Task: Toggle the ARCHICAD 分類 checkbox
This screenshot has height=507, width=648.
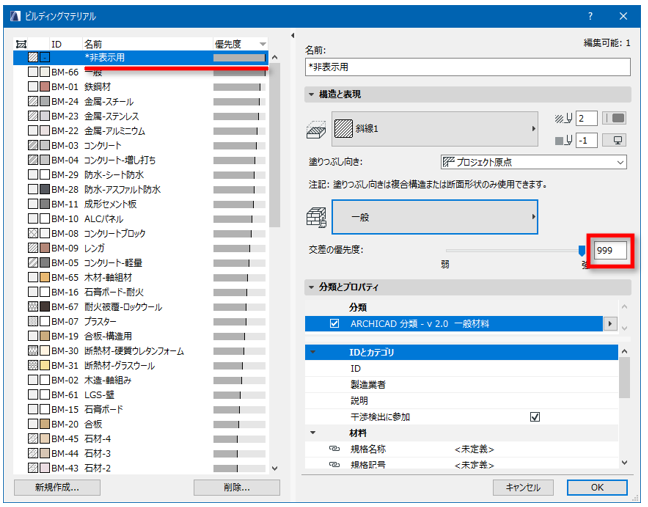Action: (334, 324)
